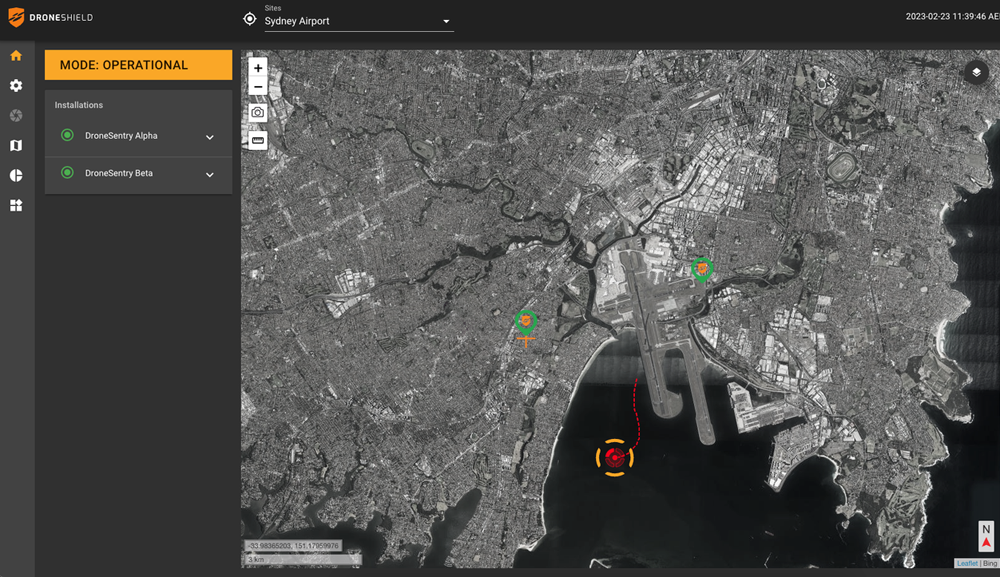The image size is (1000, 577).
Task: Zoom in on the map
Action: (x=258, y=68)
